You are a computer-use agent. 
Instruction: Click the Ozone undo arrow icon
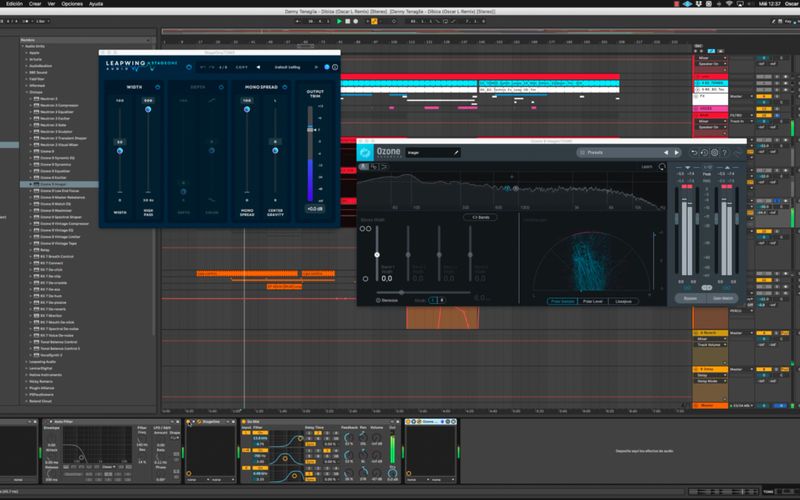pos(694,153)
